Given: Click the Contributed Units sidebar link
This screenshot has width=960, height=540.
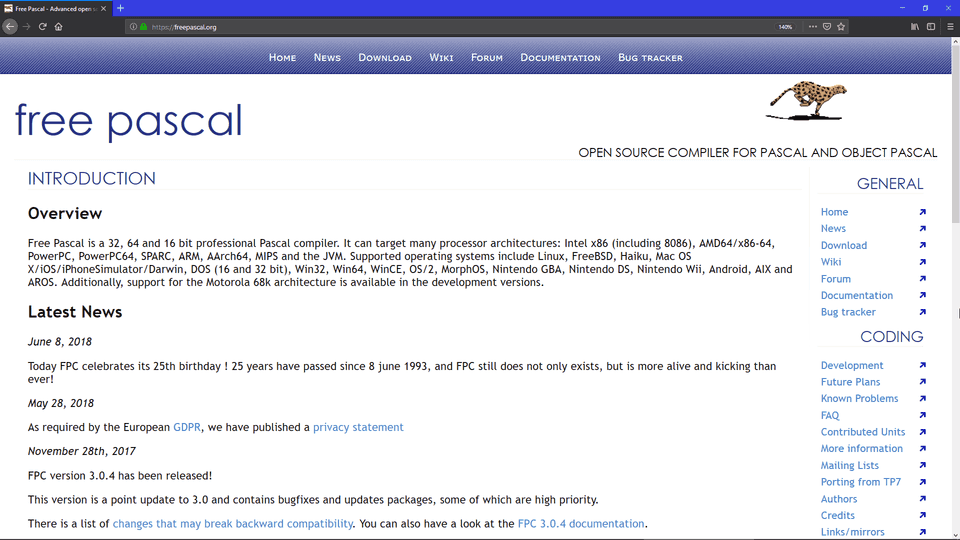Looking at the screenshot, I should point(863,432).
